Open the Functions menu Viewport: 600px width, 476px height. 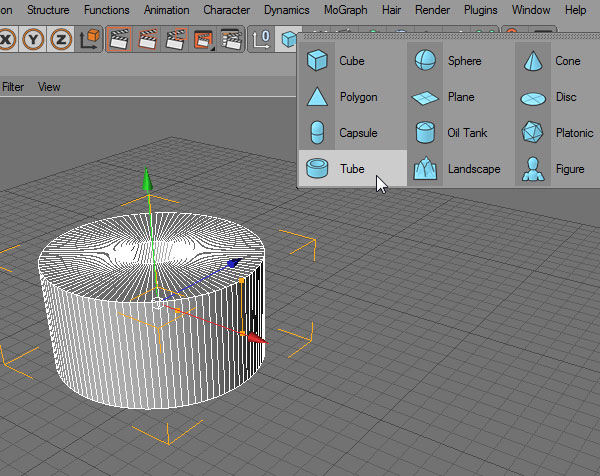coord(107,10)
